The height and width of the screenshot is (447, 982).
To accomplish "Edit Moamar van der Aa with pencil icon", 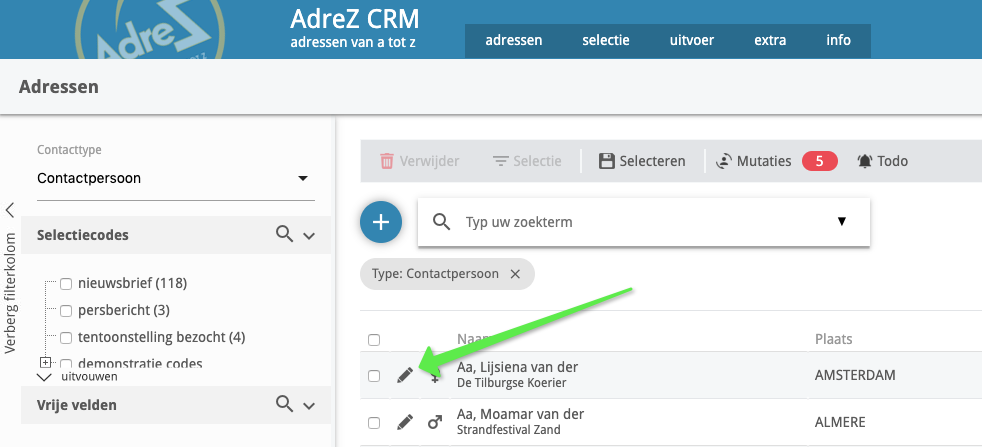I will [404, 422].
